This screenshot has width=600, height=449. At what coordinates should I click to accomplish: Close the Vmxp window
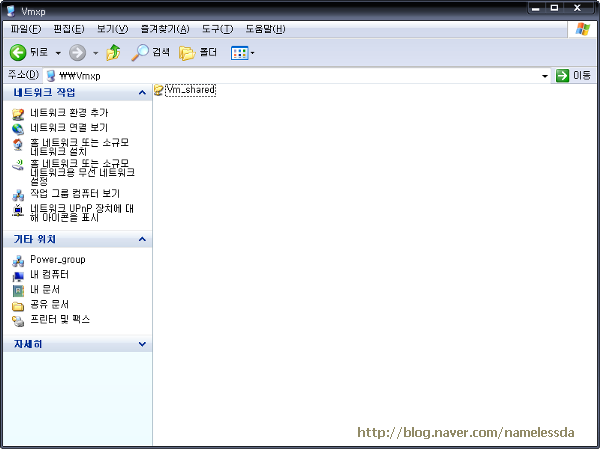point(577,8)
